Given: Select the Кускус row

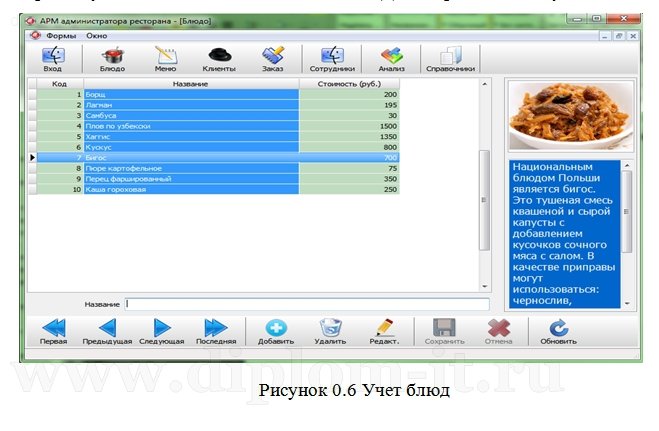Looking at the screenshot, I should pos(218,147).
